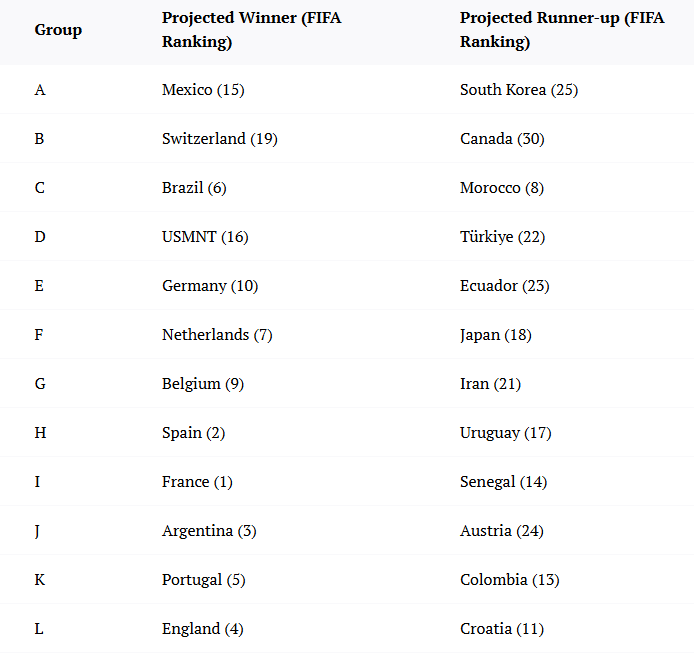Select Uruguay (17) runner-up cell
Viewport: 694px width, 660px height.
506,433
